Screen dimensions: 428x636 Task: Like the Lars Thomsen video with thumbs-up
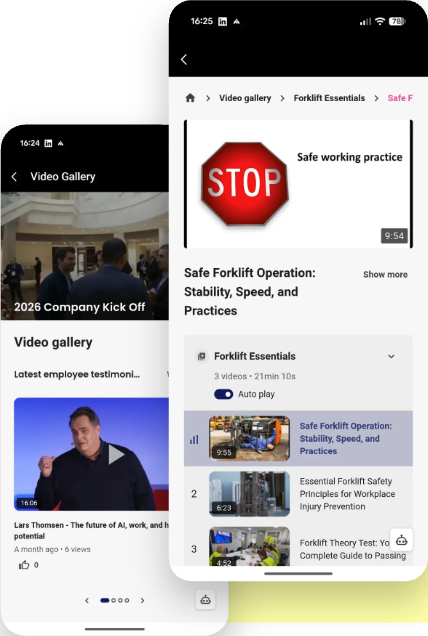point(24,565)
